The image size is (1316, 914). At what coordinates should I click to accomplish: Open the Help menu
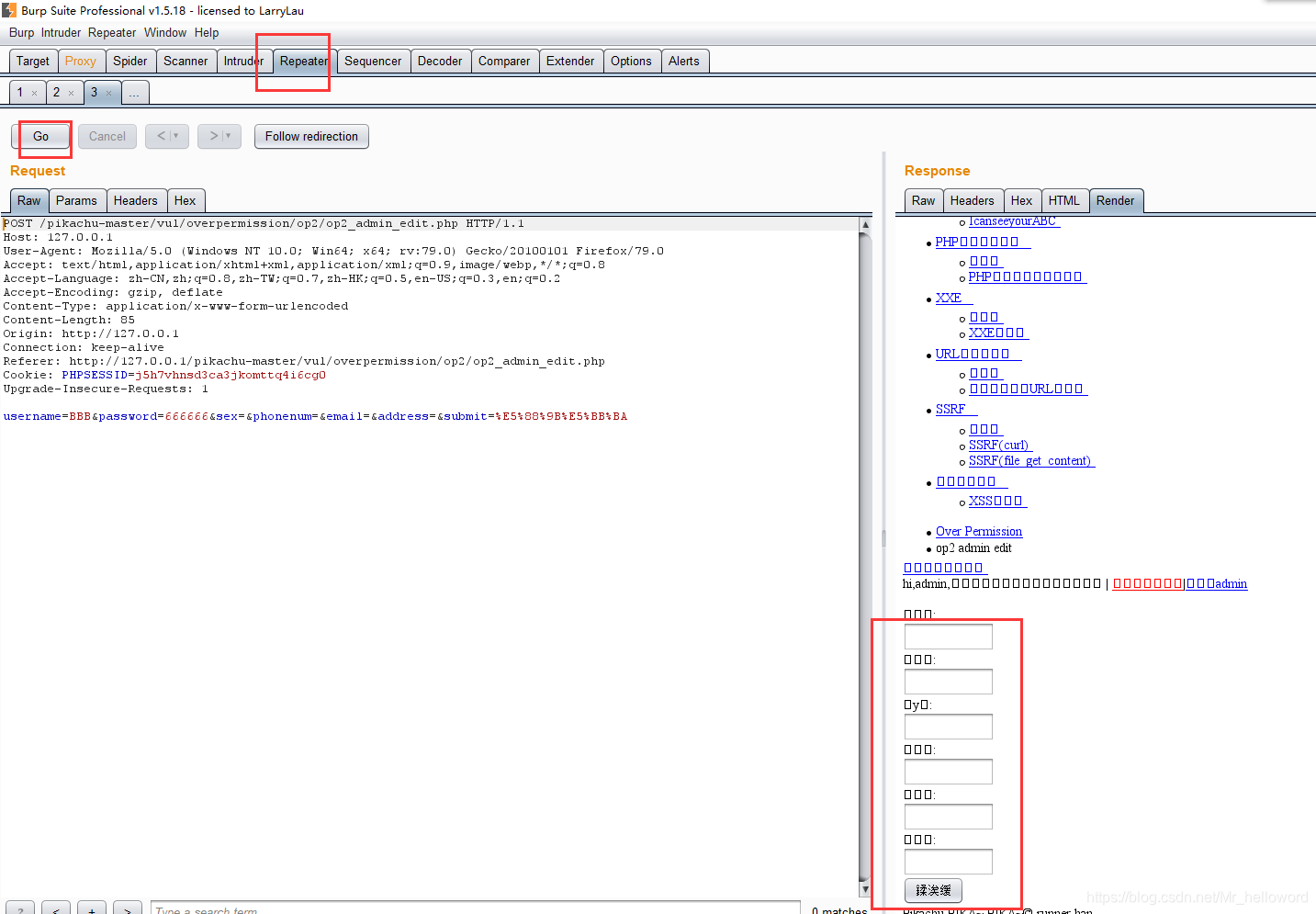(x=207, y=32)
